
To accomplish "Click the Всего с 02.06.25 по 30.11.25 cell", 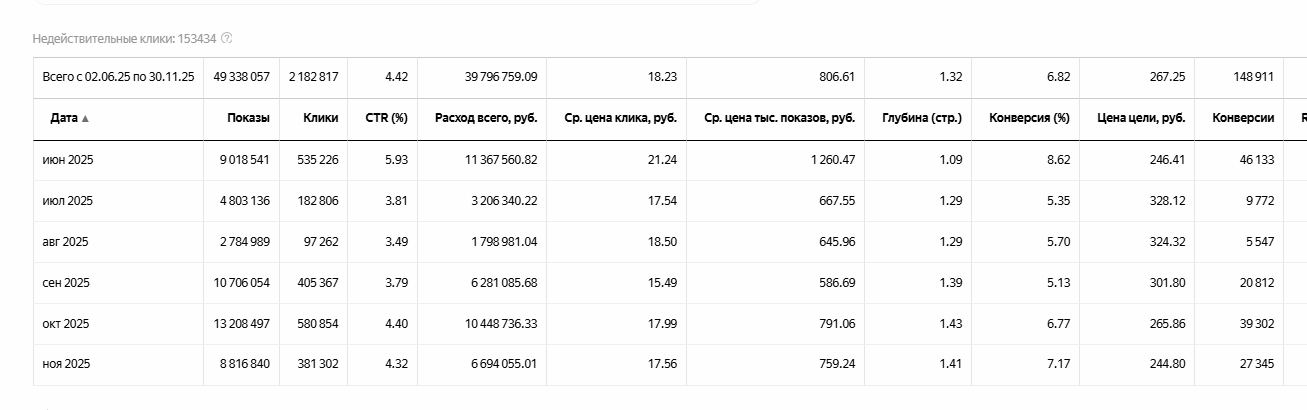I will (x=118, y=77).
